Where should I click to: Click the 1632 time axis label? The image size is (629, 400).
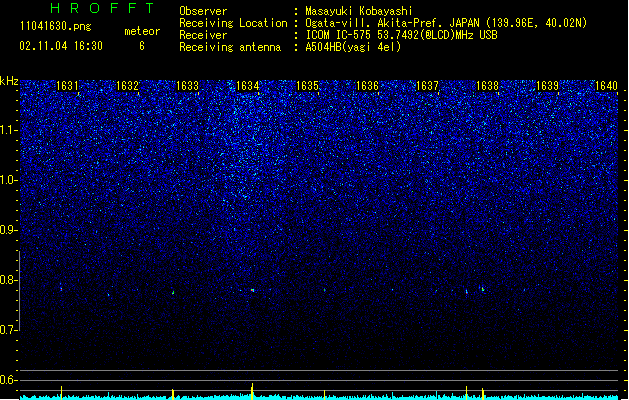point(127,86)
